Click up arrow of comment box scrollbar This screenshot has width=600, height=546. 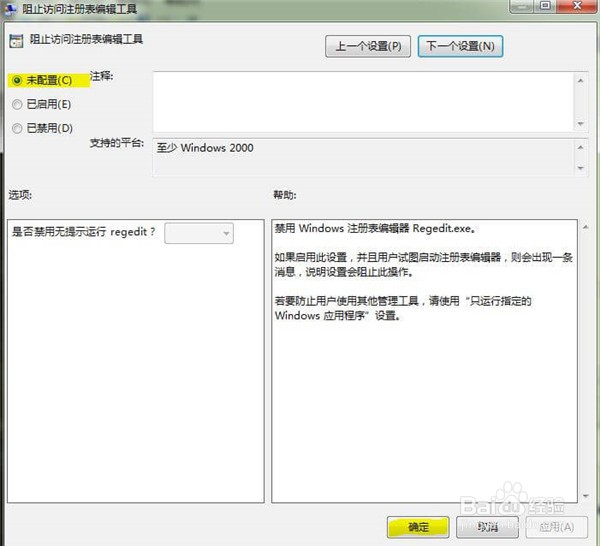click(x=580, y=81)
